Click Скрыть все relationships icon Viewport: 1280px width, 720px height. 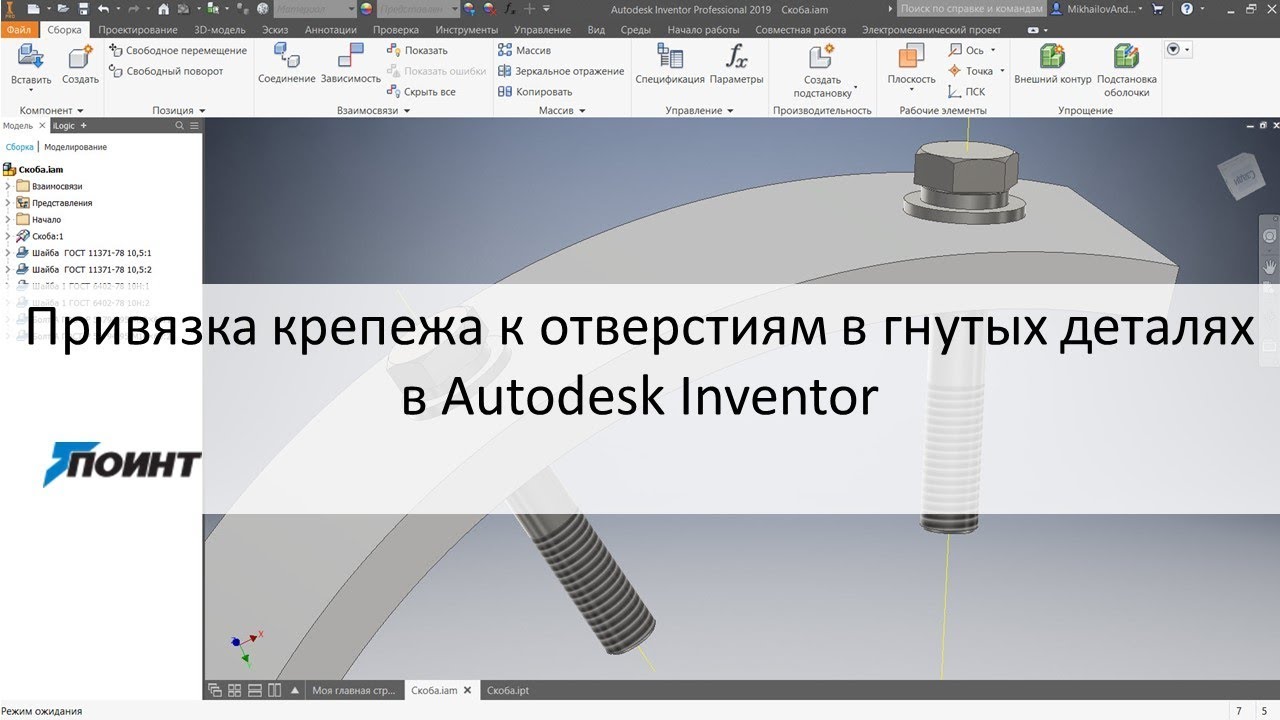point(394,91)
